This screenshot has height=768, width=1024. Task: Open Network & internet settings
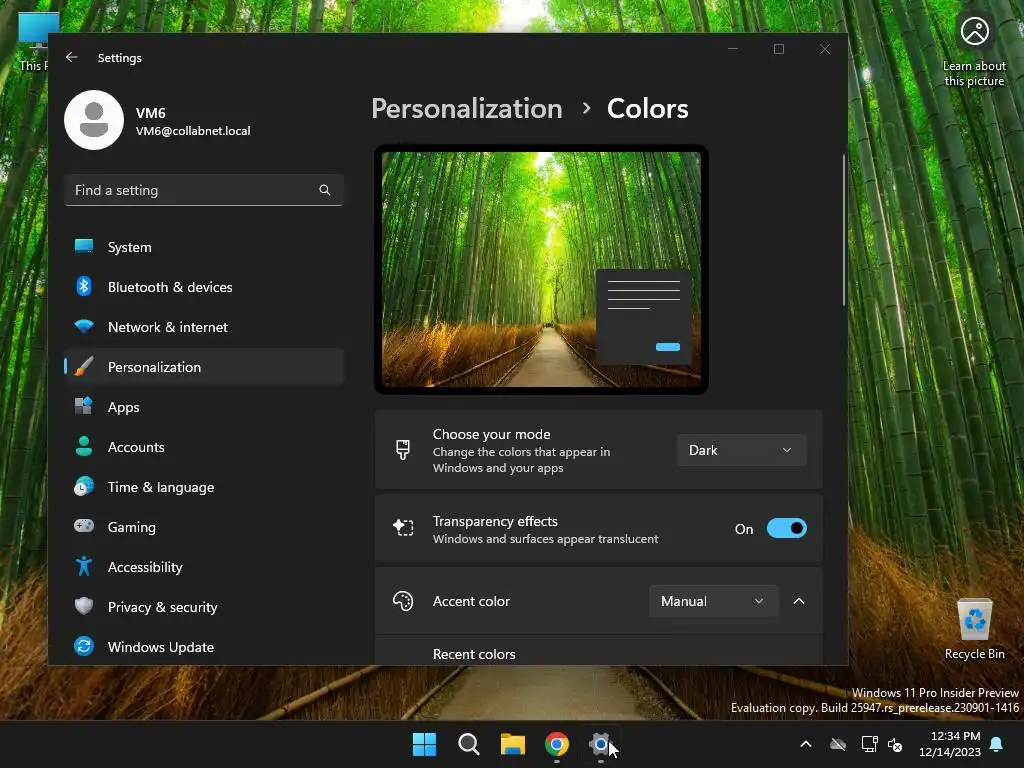pos(204,327)
